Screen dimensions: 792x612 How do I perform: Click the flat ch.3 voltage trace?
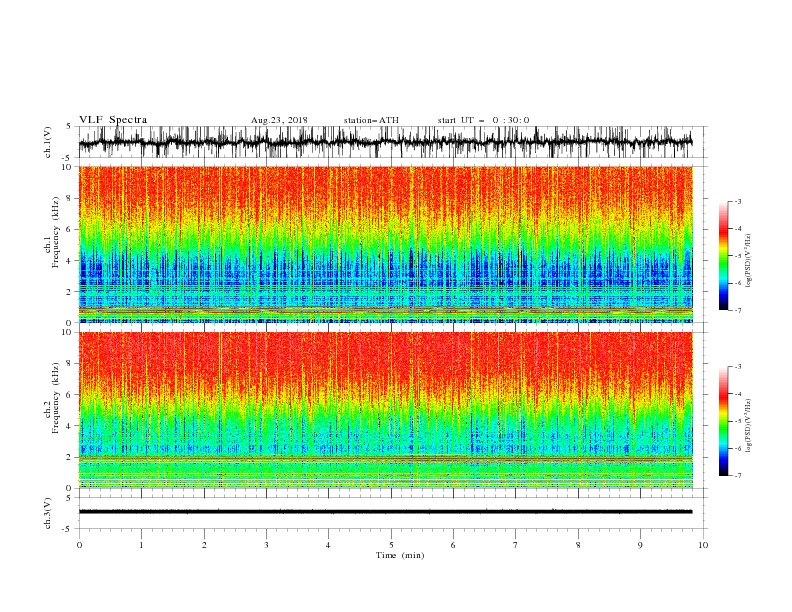(385, 512)
